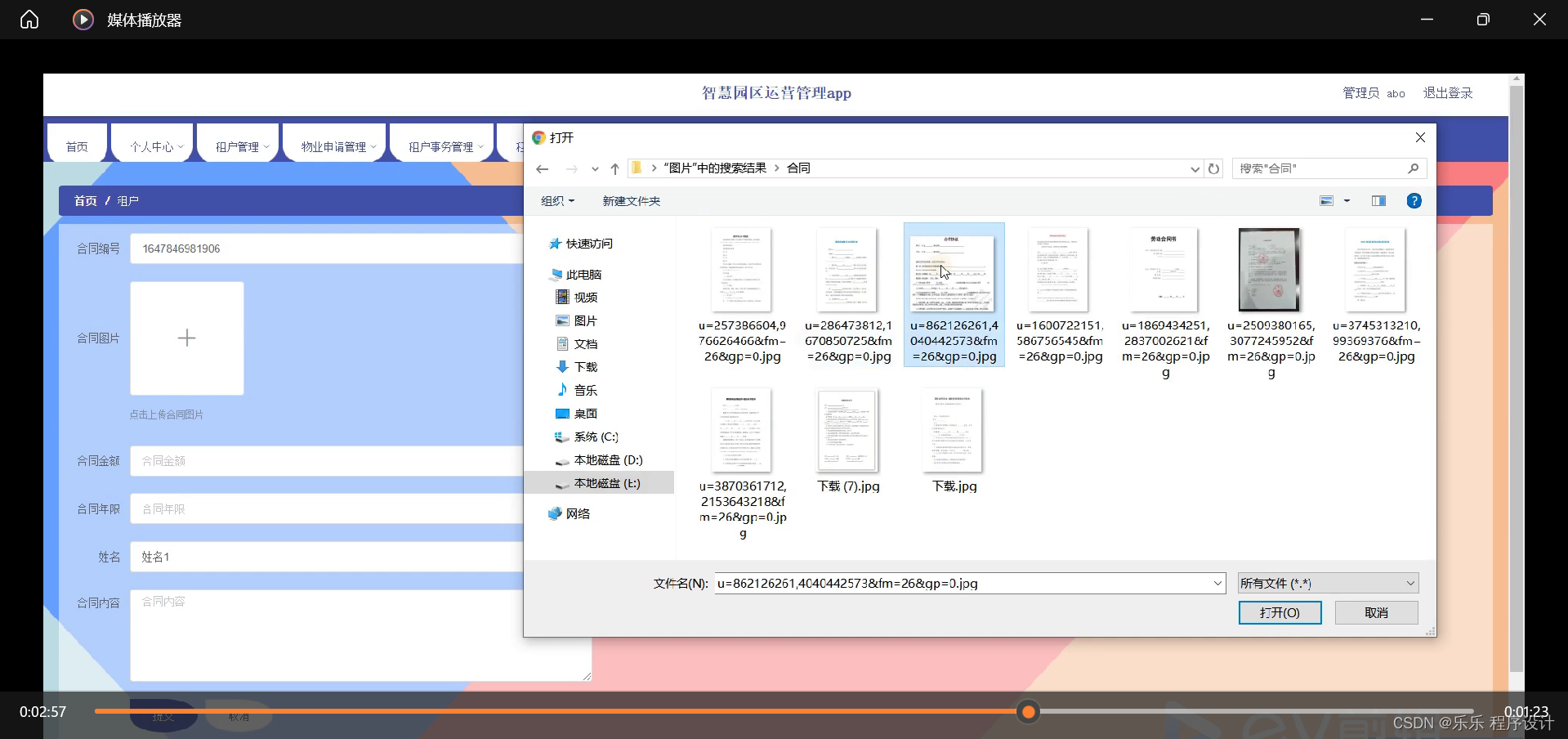Open file dialog help
The image size is (1568, 739).
click(x=1414, y=201)
